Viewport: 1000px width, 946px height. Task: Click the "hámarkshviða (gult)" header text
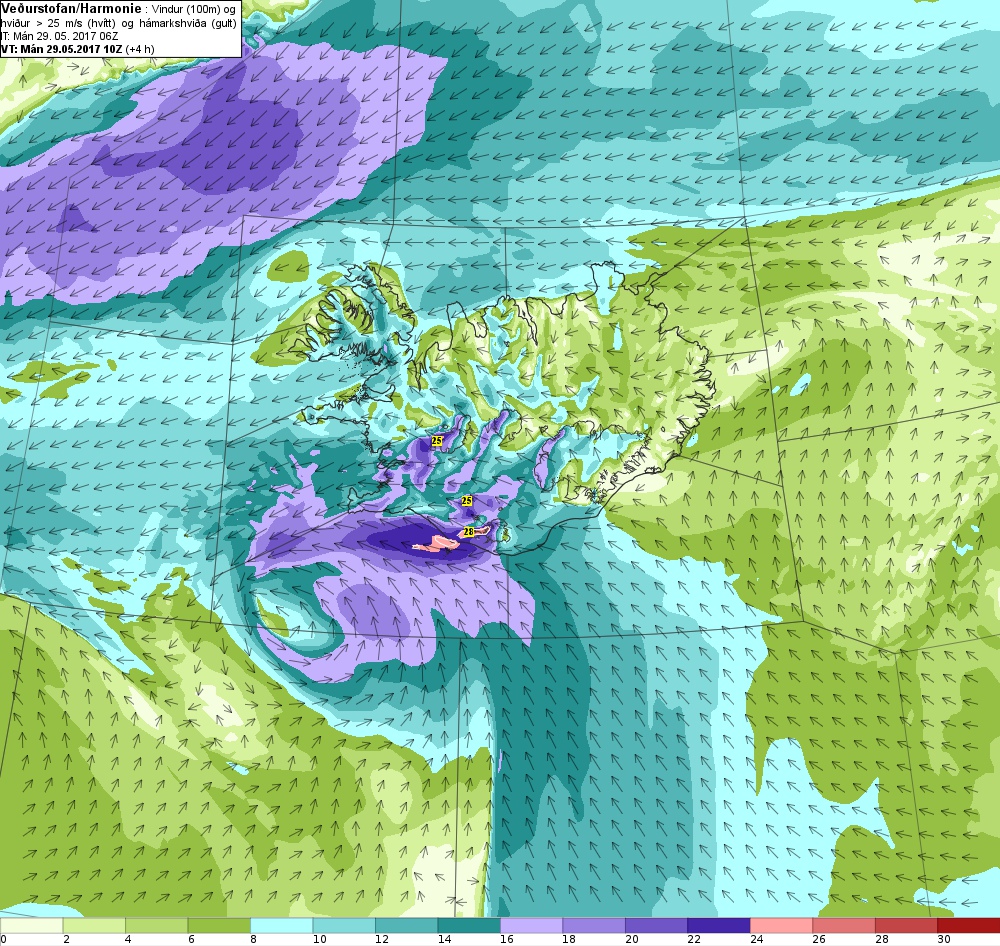[188, 23]
